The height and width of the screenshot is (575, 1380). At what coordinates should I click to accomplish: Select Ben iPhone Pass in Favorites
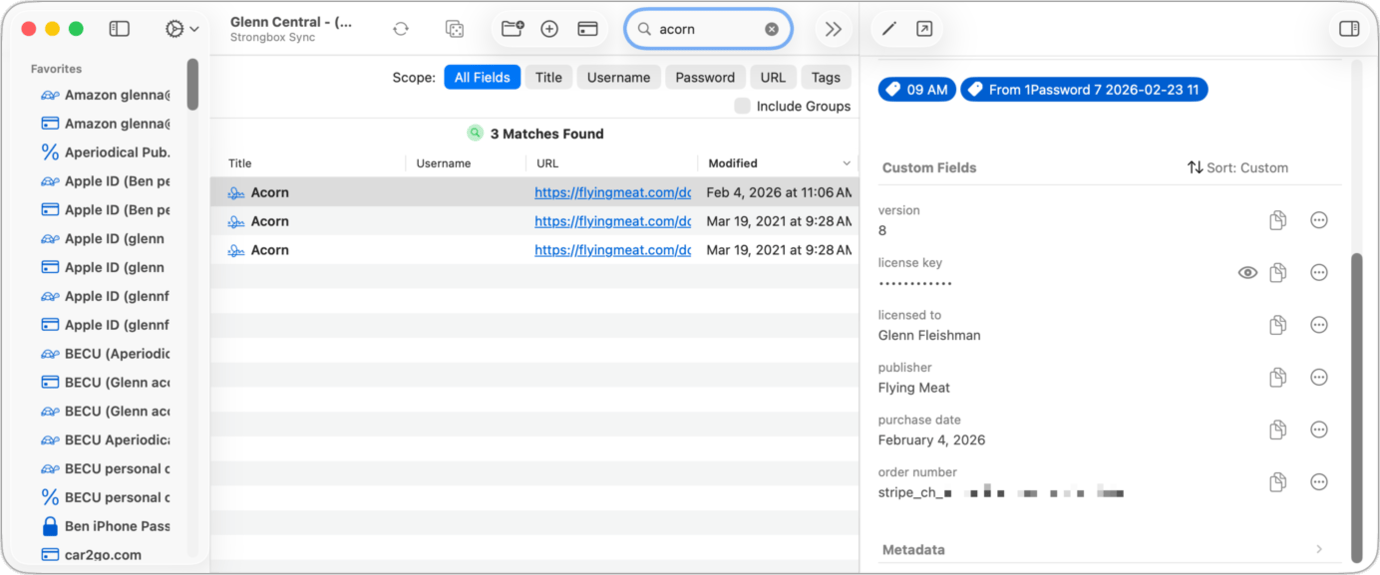105,526
